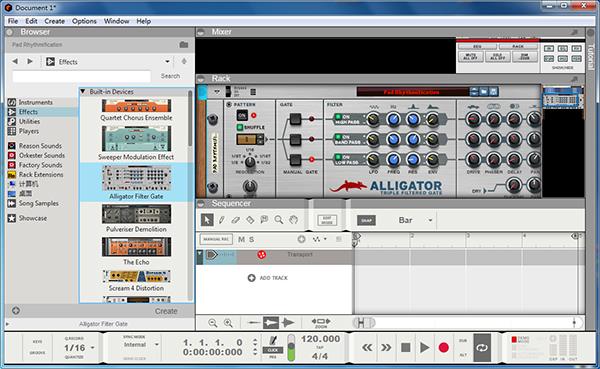Select the Razor tool in Sequencer toolbar
The height and width of the screenshot is (369, 600).
coord(250,220)
